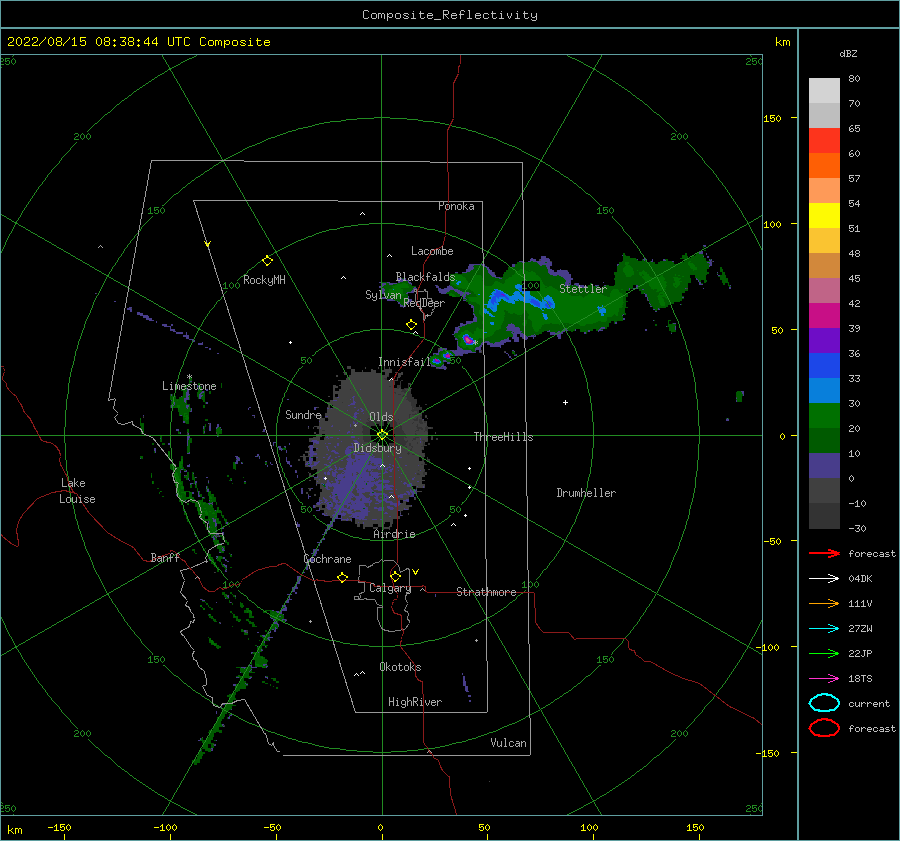The height and width of the screenshot is (841, 900).
Task: Select the 20 dBZ green color swatch
Action: pos(824,416)
